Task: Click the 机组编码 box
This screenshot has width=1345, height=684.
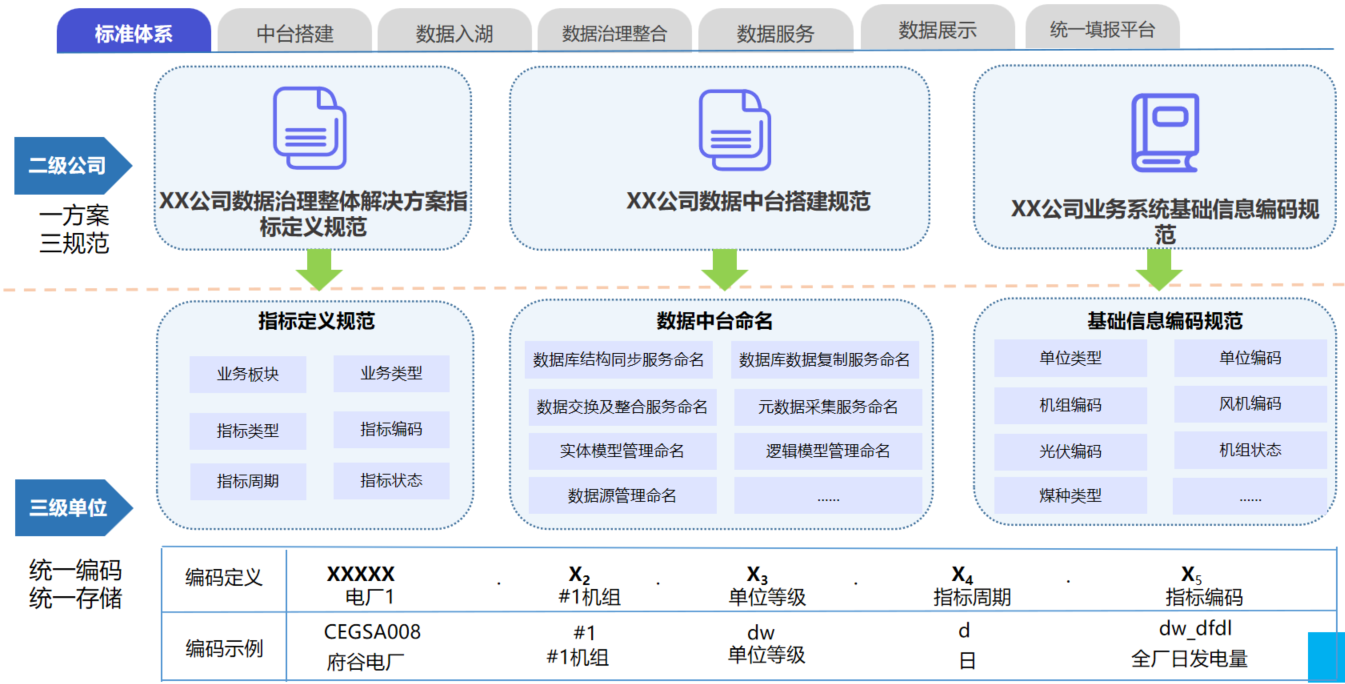Action: pos(1071,405)
